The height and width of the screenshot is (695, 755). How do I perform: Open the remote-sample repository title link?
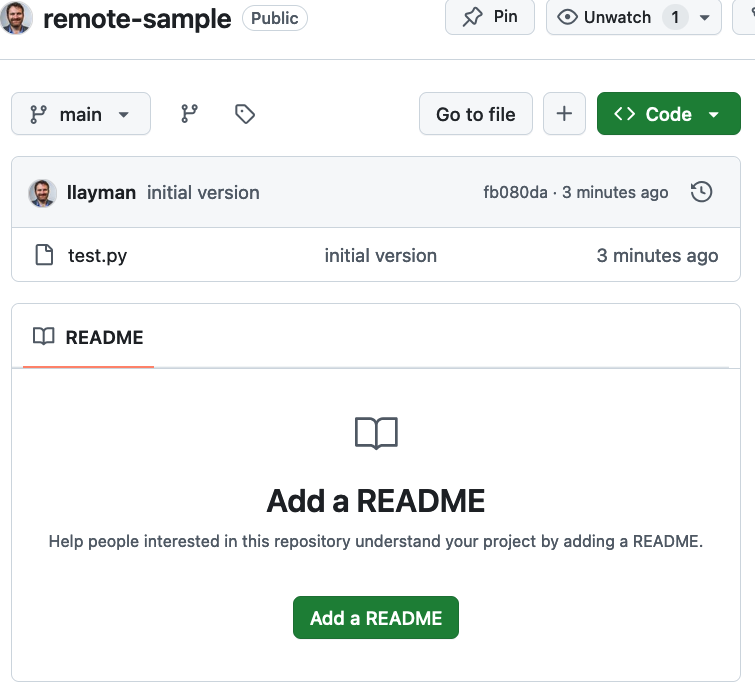[137, 19]
